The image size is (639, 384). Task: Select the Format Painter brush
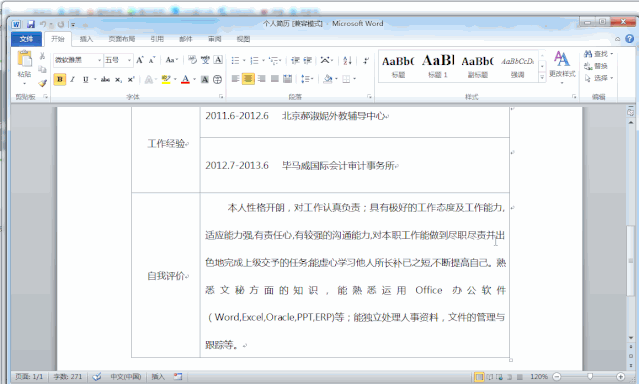pyautogui.click(x=42, y=83)
